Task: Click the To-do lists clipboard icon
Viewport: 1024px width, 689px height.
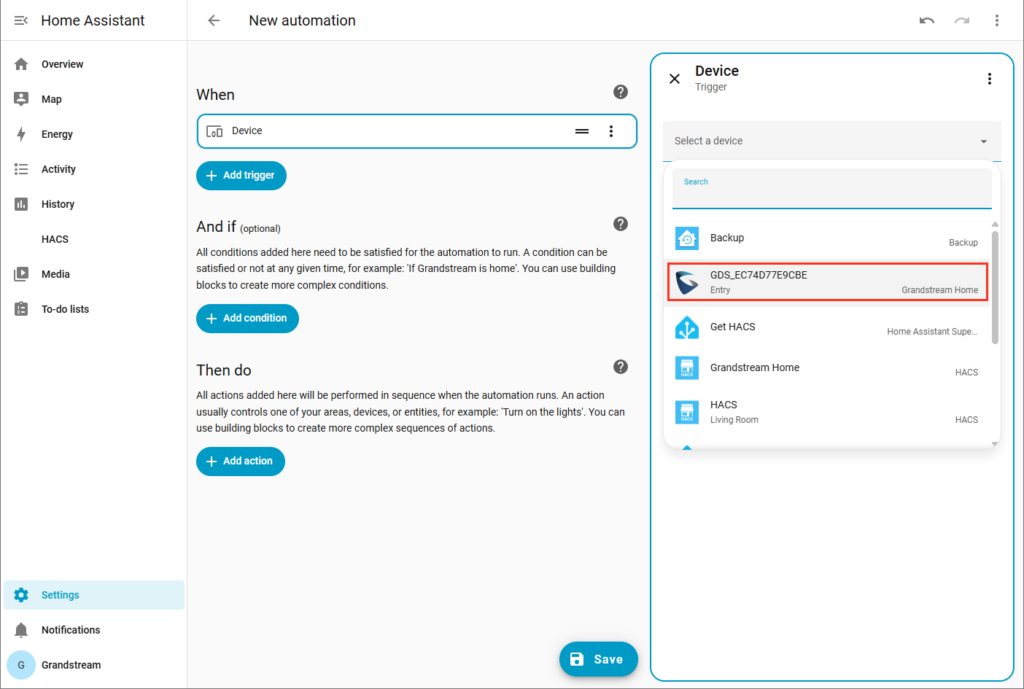Action: (21, 309)
